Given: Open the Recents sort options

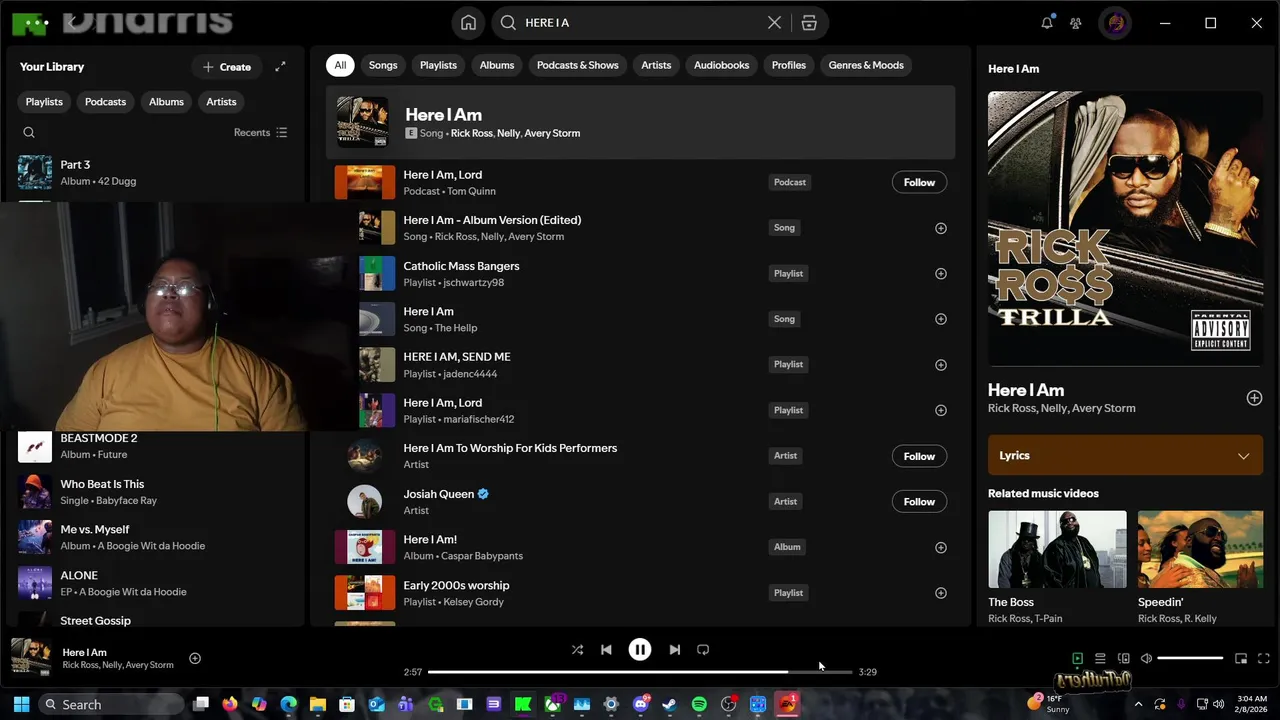Looking at the screenshot, I should pos(260,132).
